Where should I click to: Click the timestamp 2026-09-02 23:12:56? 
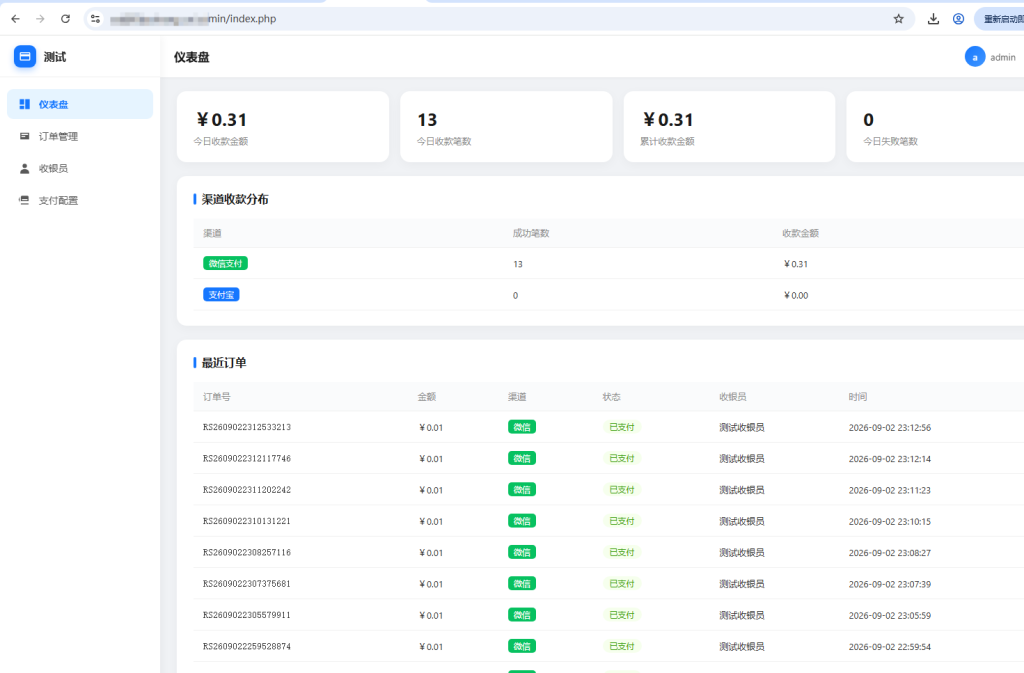(889, 428)
